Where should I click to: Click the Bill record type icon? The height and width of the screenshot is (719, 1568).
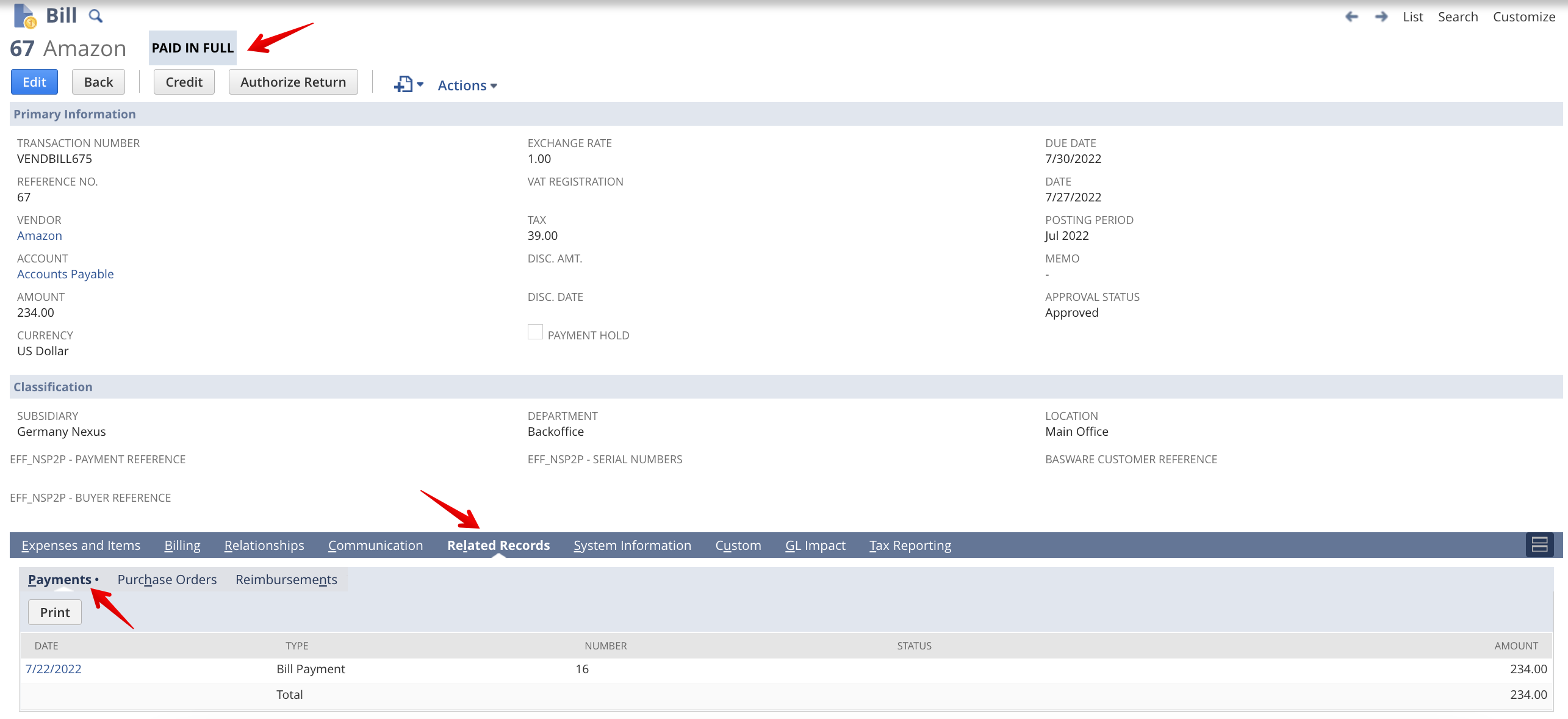click(25, 16)
